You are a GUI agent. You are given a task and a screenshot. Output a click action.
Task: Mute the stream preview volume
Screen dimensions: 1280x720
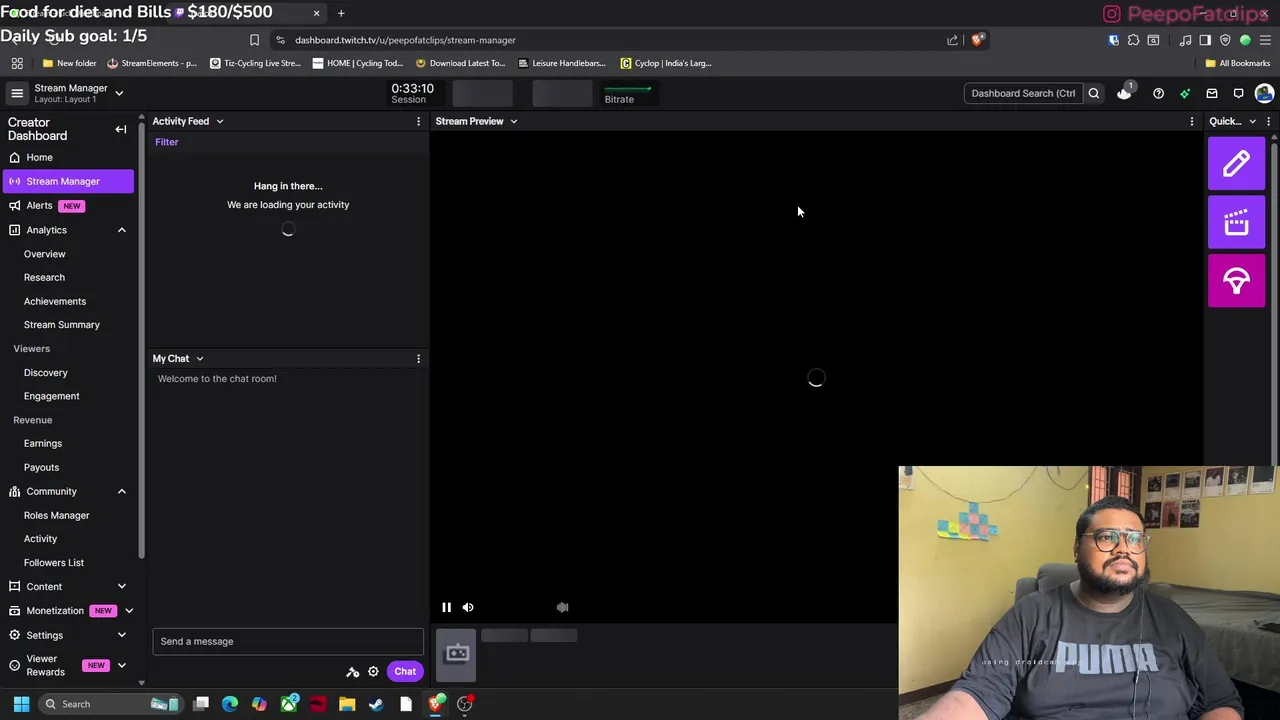[468, 607]
